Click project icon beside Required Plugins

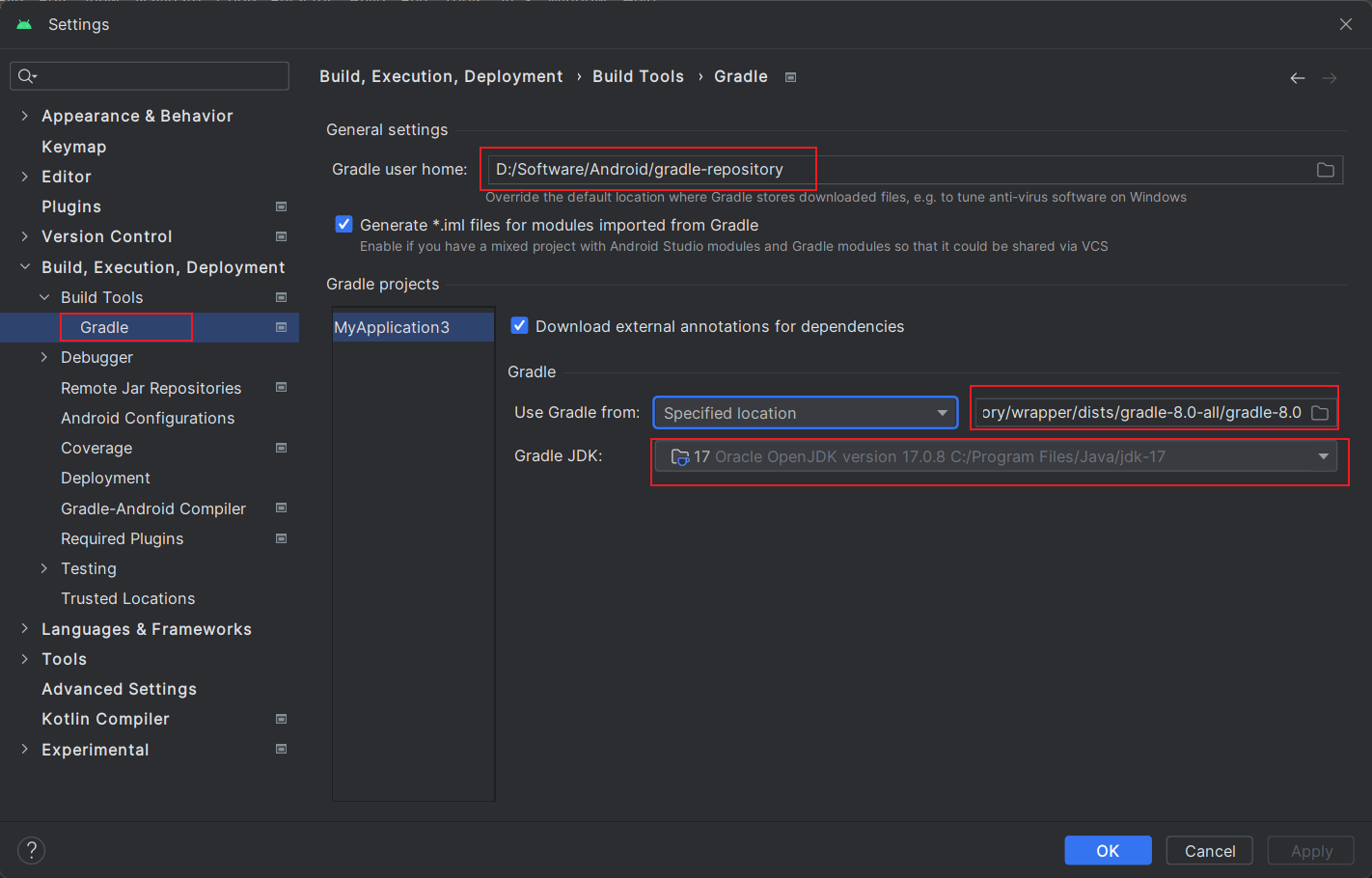coord(282,538)
